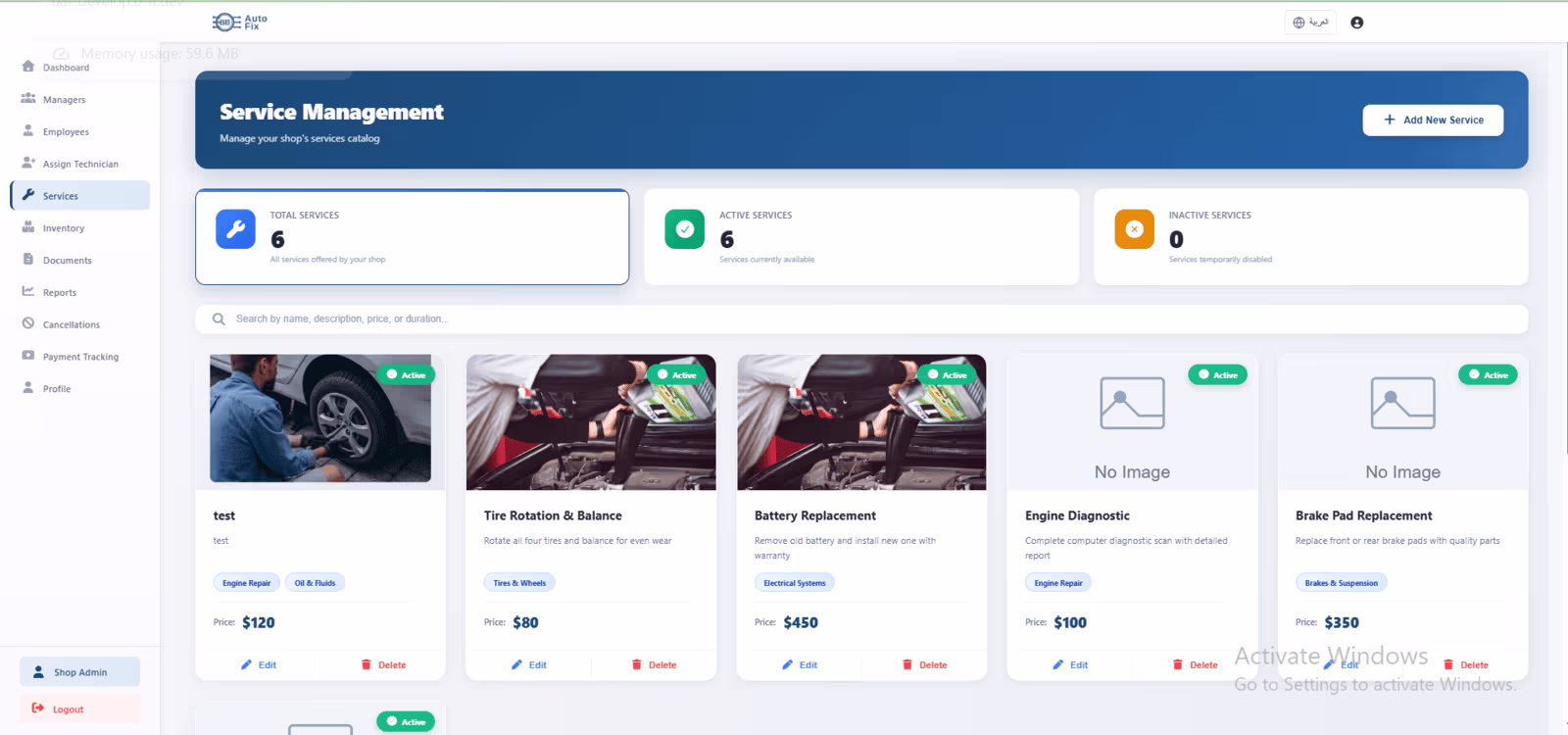Open the user account icon in header
Image resolution: width=1568 pixels, height=735 pixels.
coord(1356,23)
